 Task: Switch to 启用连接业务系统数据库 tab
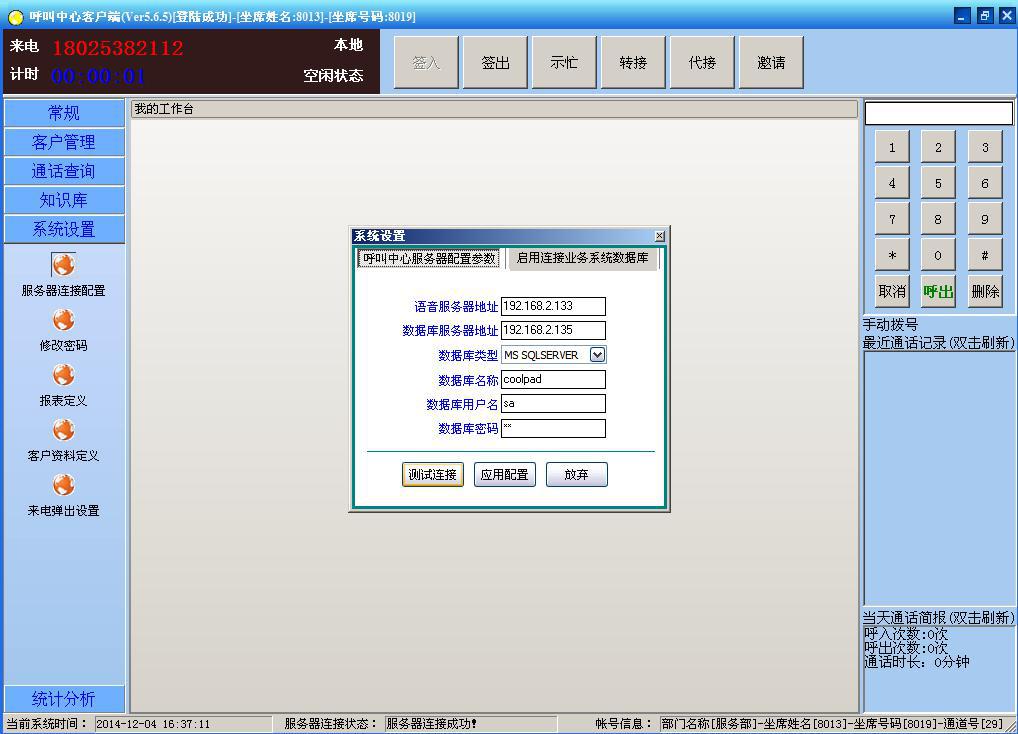(582, 258)
